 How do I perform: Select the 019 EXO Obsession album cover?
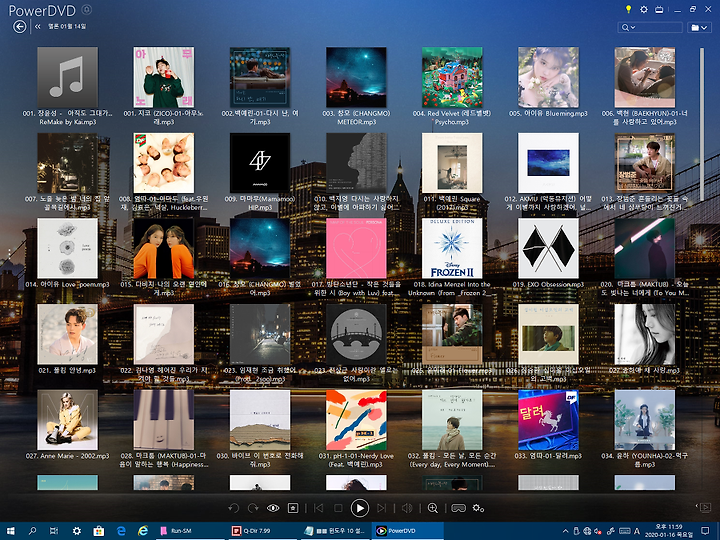tap(548, 248)
